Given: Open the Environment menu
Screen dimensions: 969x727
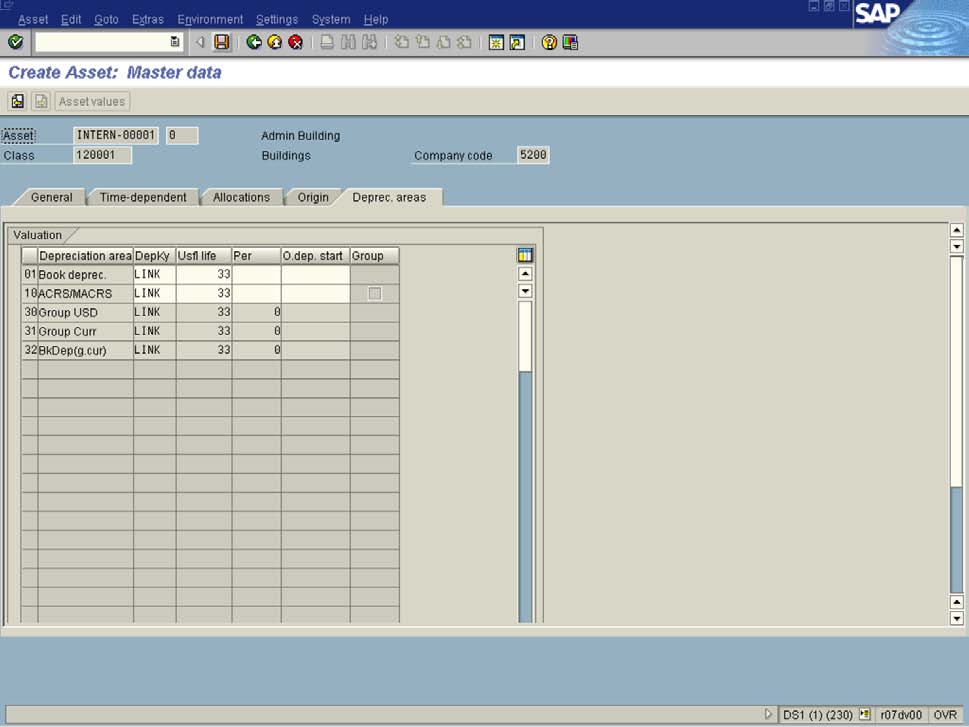Looking at the screenshot, I should (x=210, y=19).
